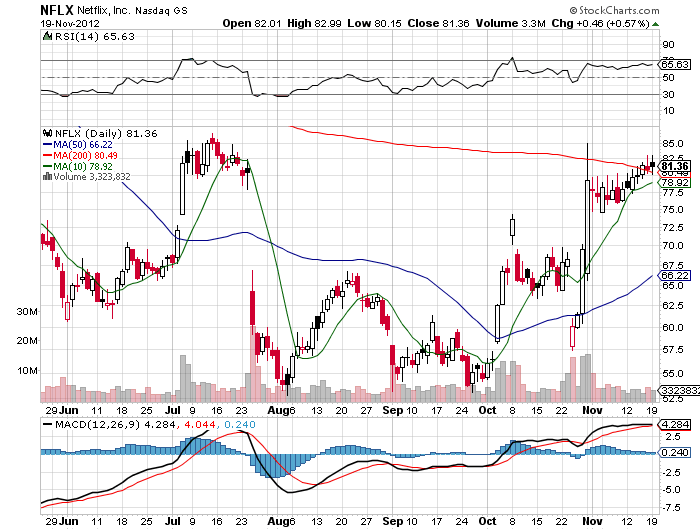700x530 pixels.
Task: Click the 'Close 81.36' header value
Action: 438,23
